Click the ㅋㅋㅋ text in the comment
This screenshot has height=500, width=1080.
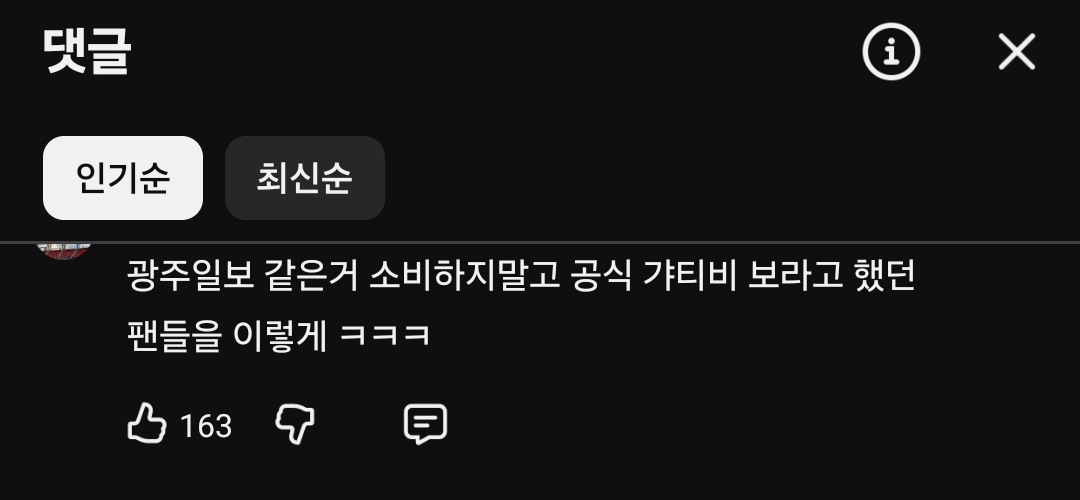click(x=386, y=336)
